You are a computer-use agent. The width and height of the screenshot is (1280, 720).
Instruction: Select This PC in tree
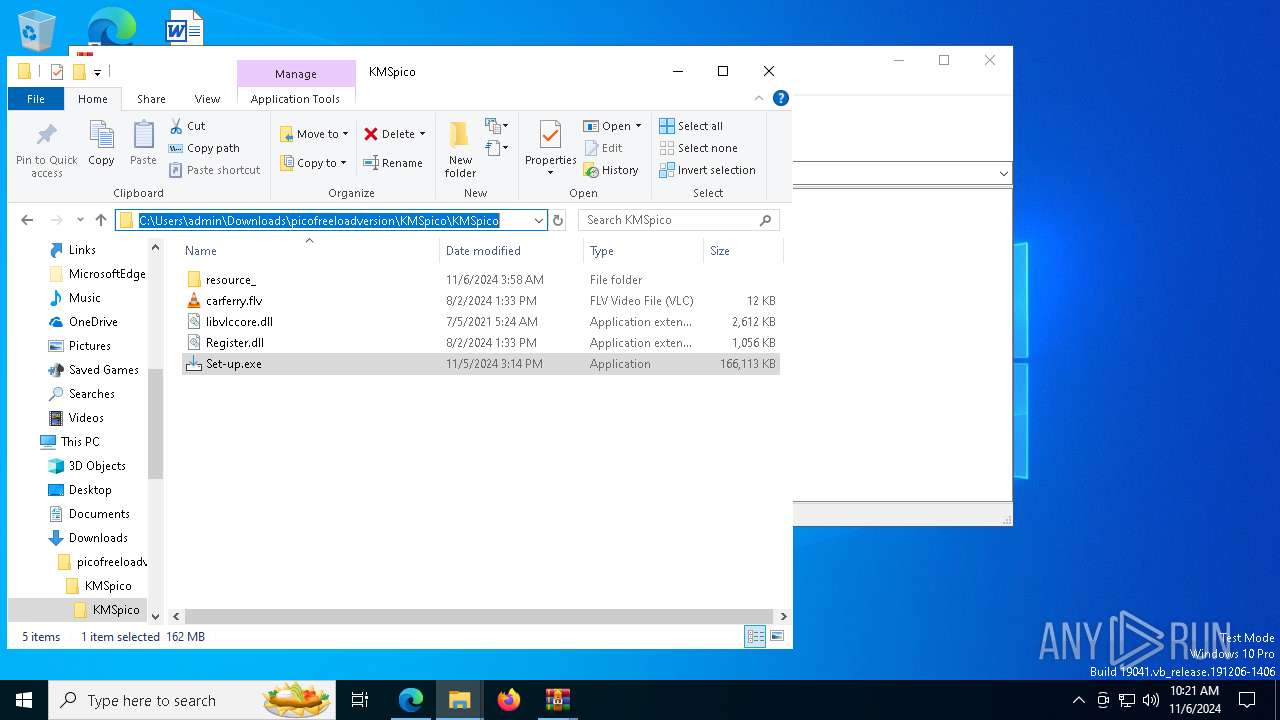[x=79, y=442]
